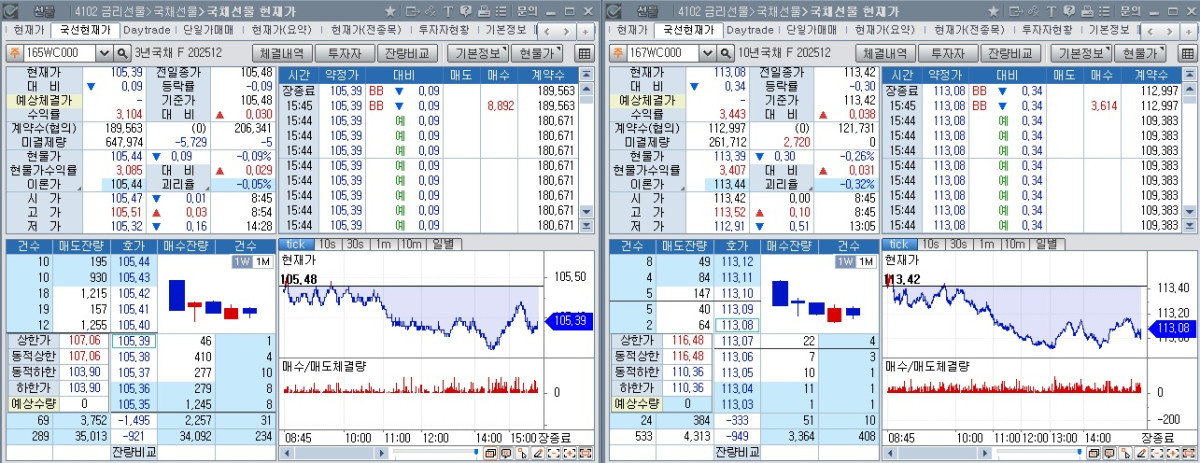The width and height of the screenshot is (1200, 463).
Task: Open 165WC000 code dropdown
Action: coord(104,52)
